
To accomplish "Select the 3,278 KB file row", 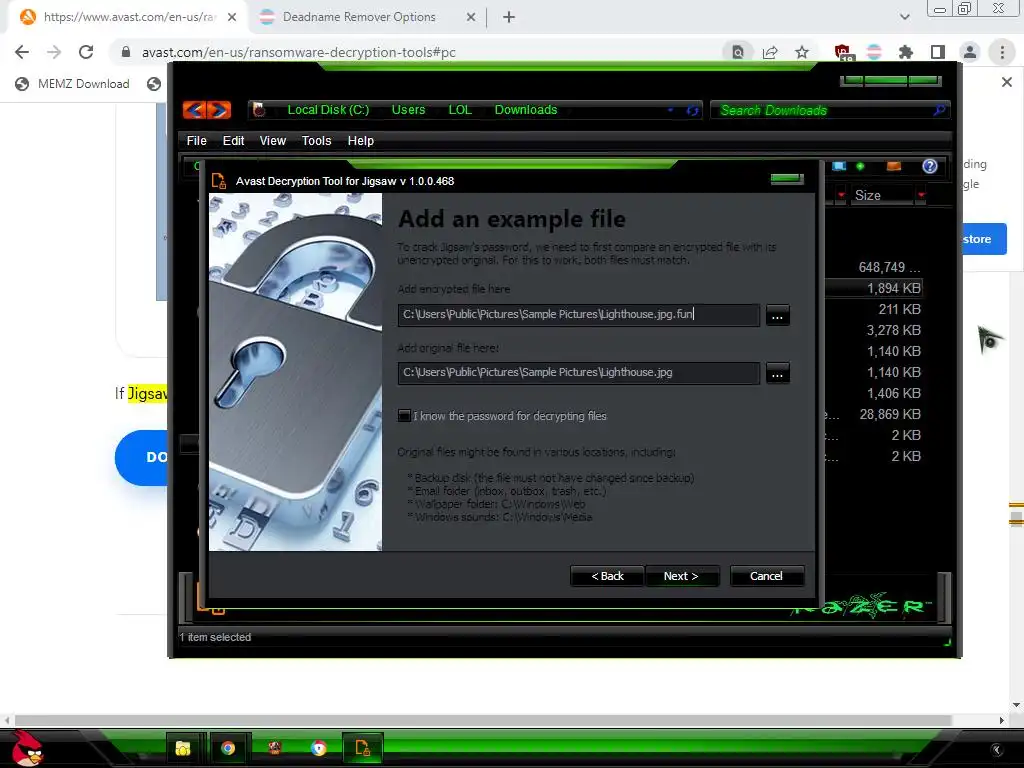I will tap(874, 330).
